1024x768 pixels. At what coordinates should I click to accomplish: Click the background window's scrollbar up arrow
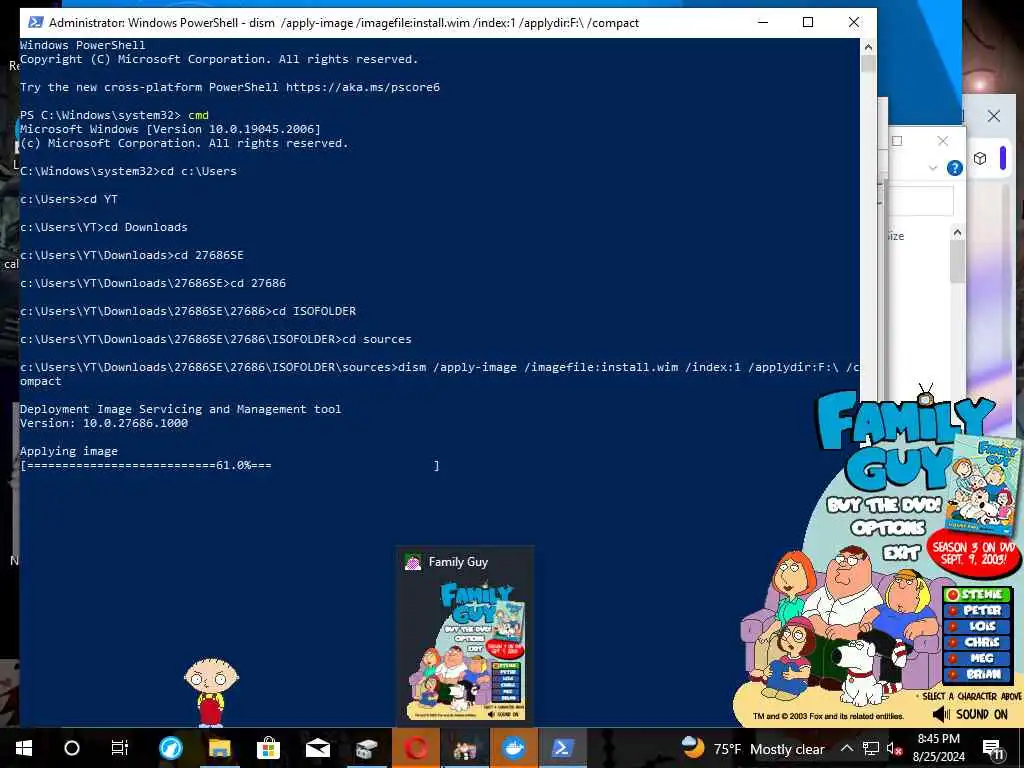(x=957, y=232)
